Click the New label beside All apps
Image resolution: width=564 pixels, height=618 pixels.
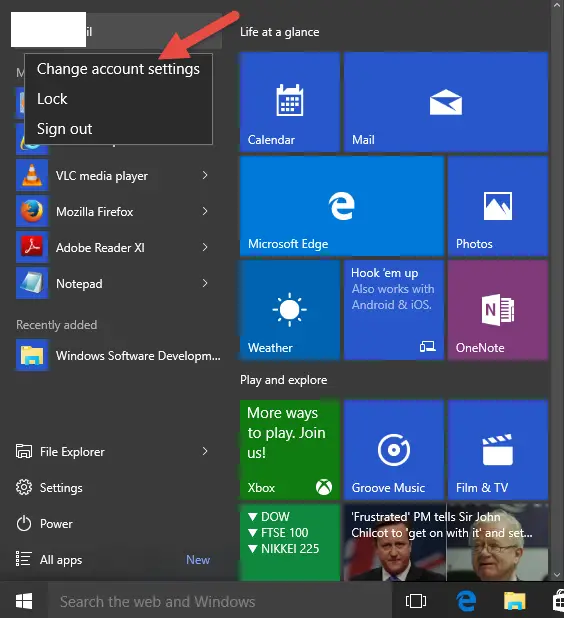point(198,560)
